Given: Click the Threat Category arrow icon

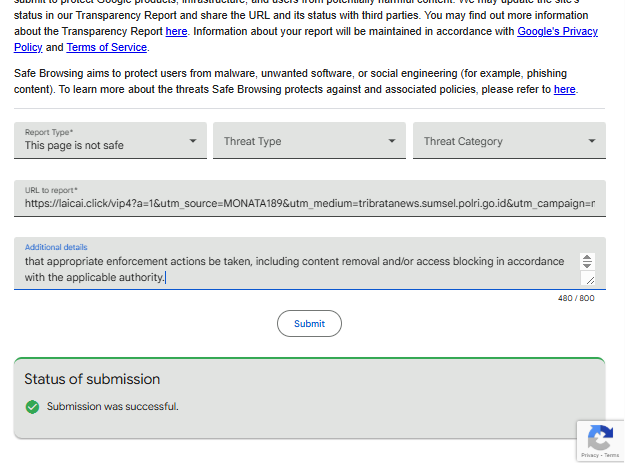Looking at the screenshot, I should pos(592,141).
